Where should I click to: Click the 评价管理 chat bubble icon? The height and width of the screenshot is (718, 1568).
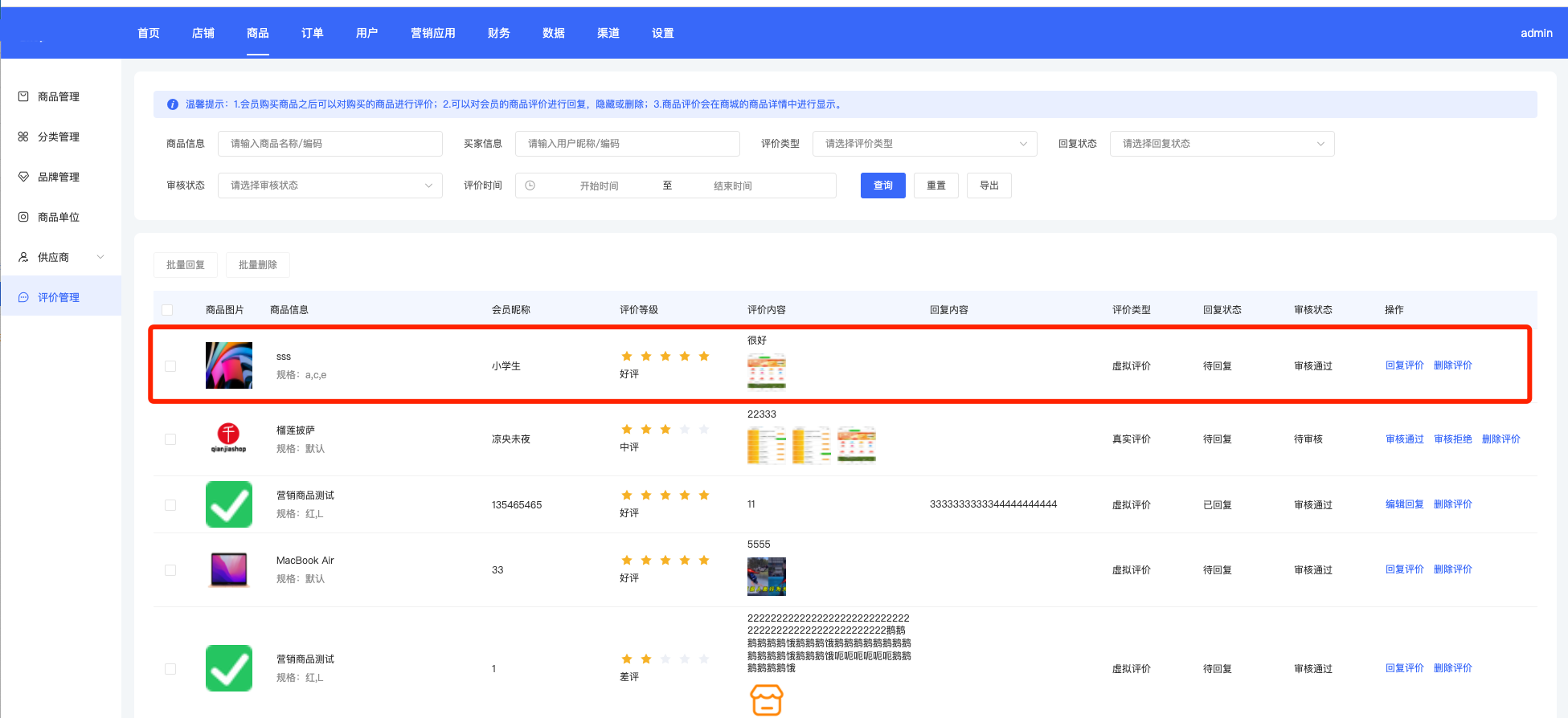(23, 297)
